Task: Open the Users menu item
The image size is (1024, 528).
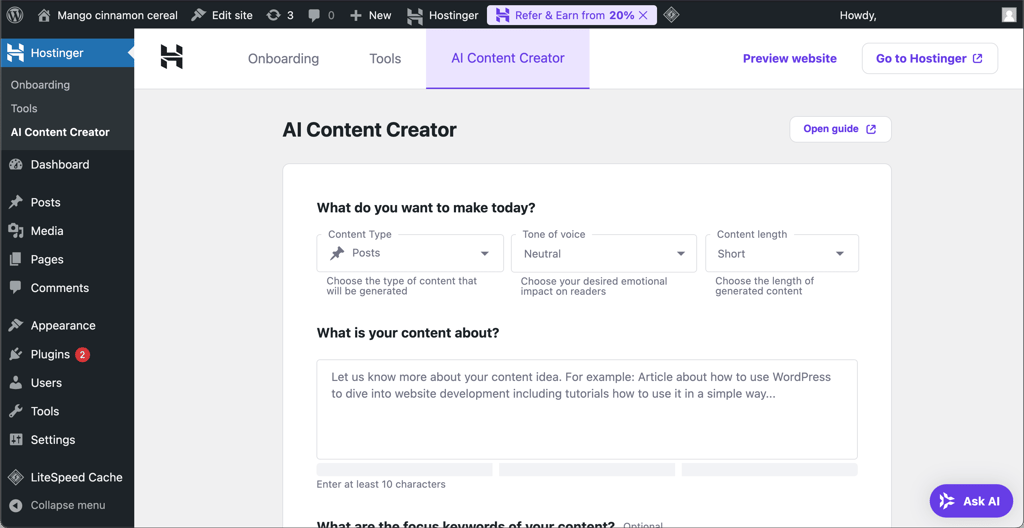Action: click(67, 383)
